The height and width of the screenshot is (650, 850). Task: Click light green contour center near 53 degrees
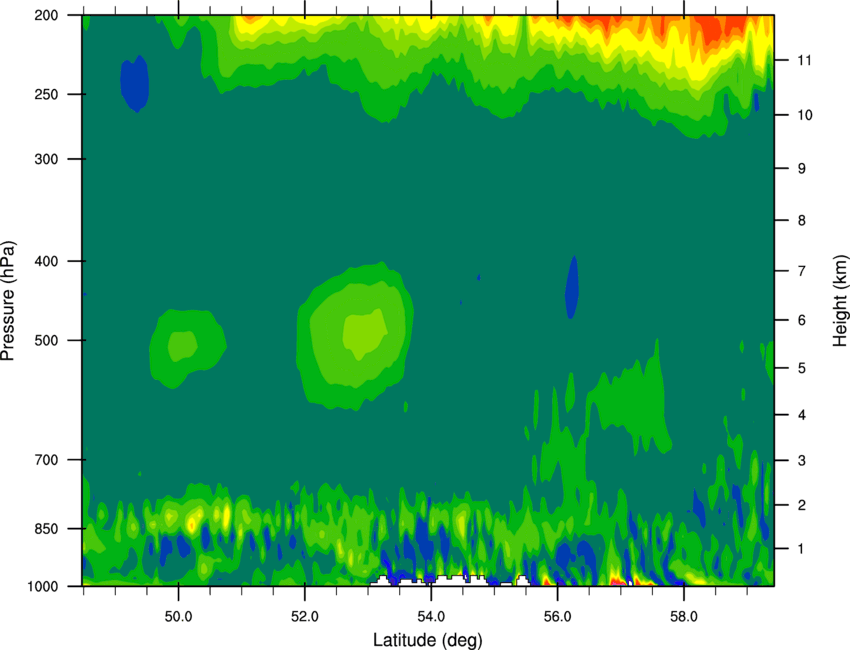[364, 333]
